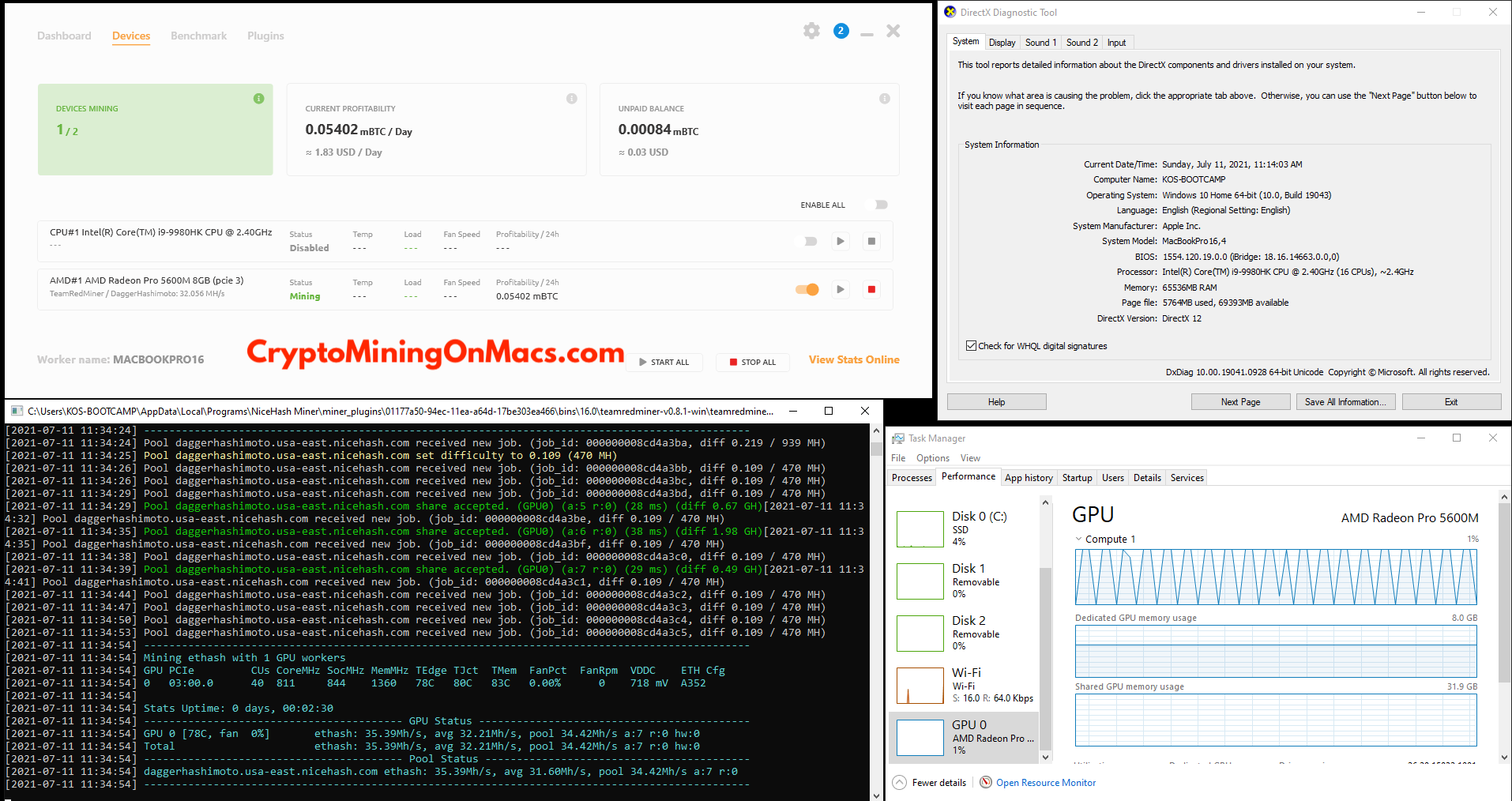Switch to the App history tab
This screenshot has height=801, width=1512.
[x=1029, y=478]
